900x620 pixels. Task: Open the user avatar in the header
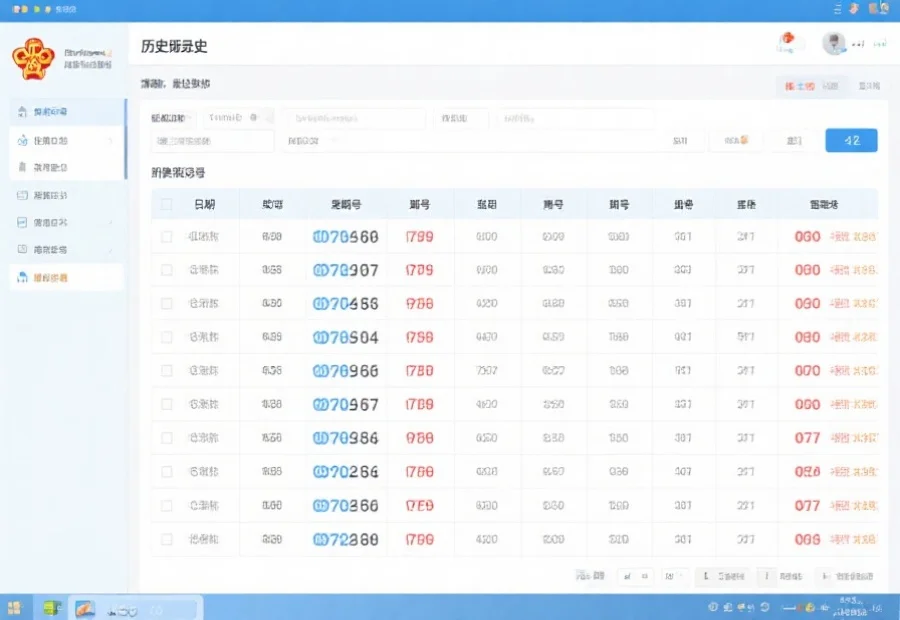pyautogui.click(x=833, y=43)
